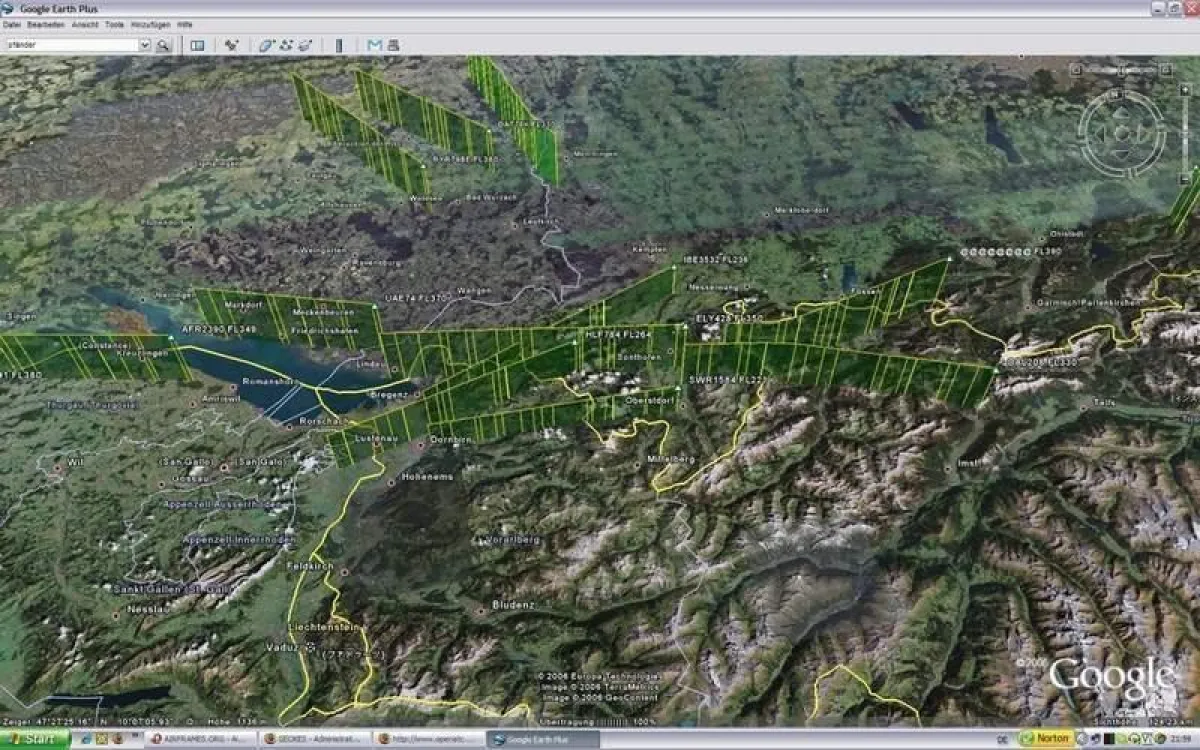
Task: Click the Hohenems place label
Action: click(427, 477)
